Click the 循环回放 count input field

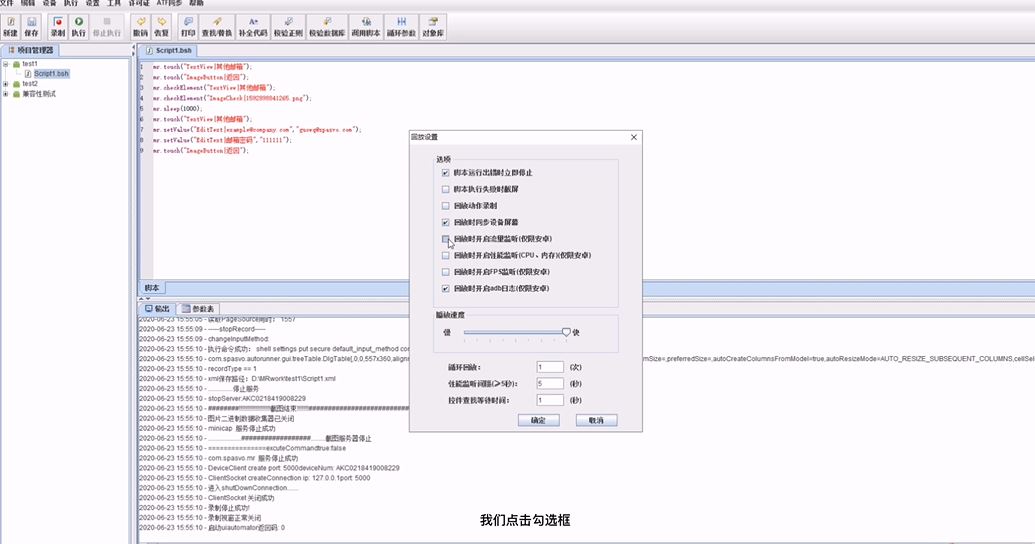point(550,367)
